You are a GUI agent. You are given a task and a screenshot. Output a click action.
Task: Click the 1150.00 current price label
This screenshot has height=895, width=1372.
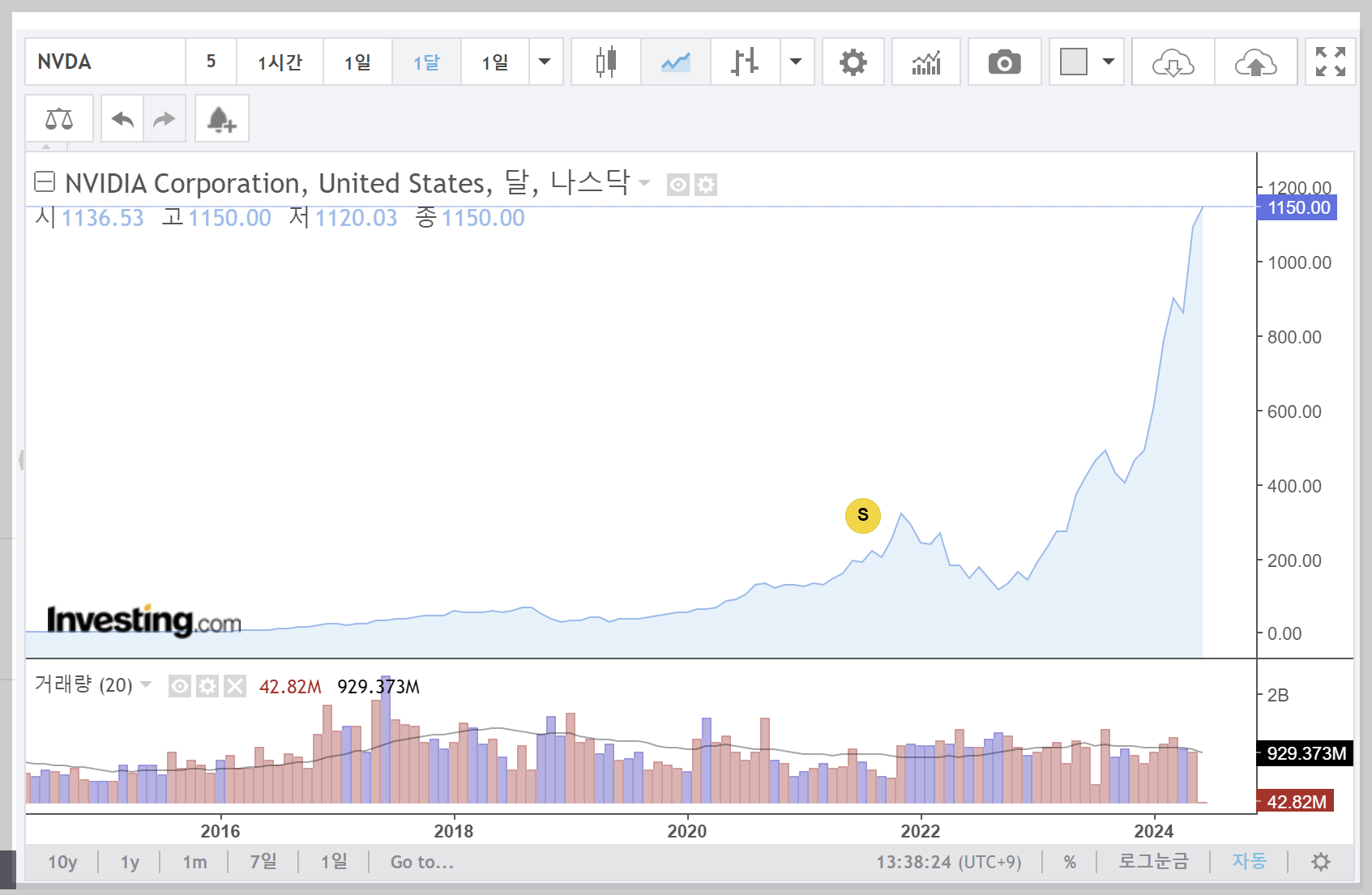1297,207
